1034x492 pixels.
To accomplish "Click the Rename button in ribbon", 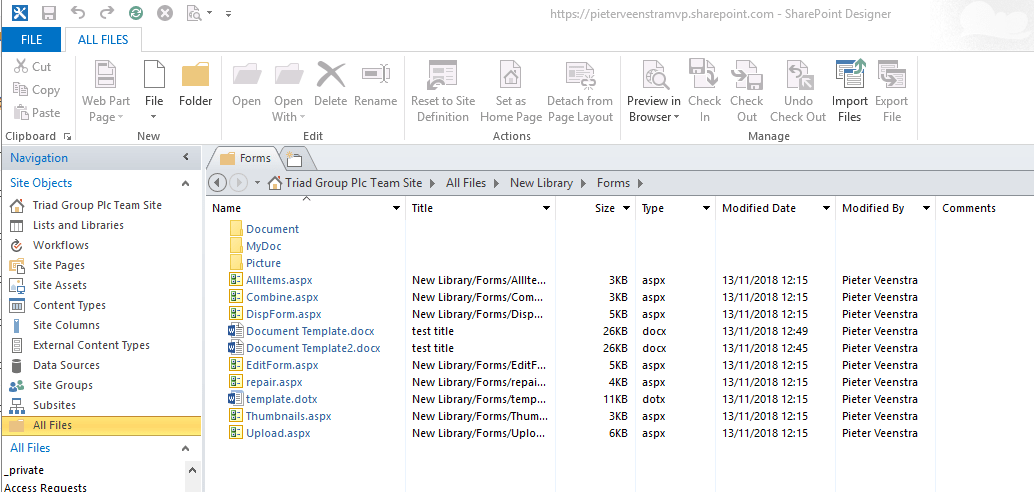I will tap(375, 84).
